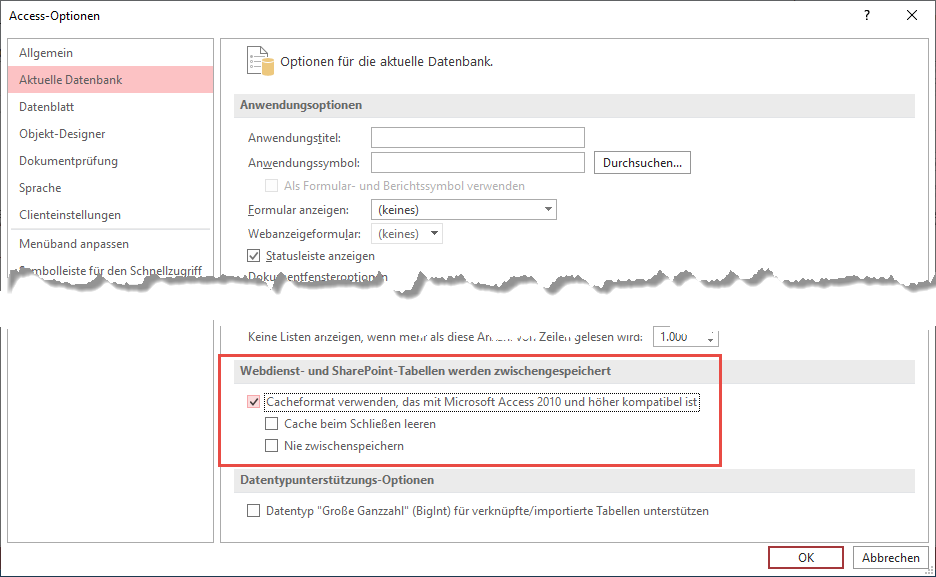936x577 pixels.
Task: Check the Nie zwischenspeichern option
Action: [x=272, y=446]
